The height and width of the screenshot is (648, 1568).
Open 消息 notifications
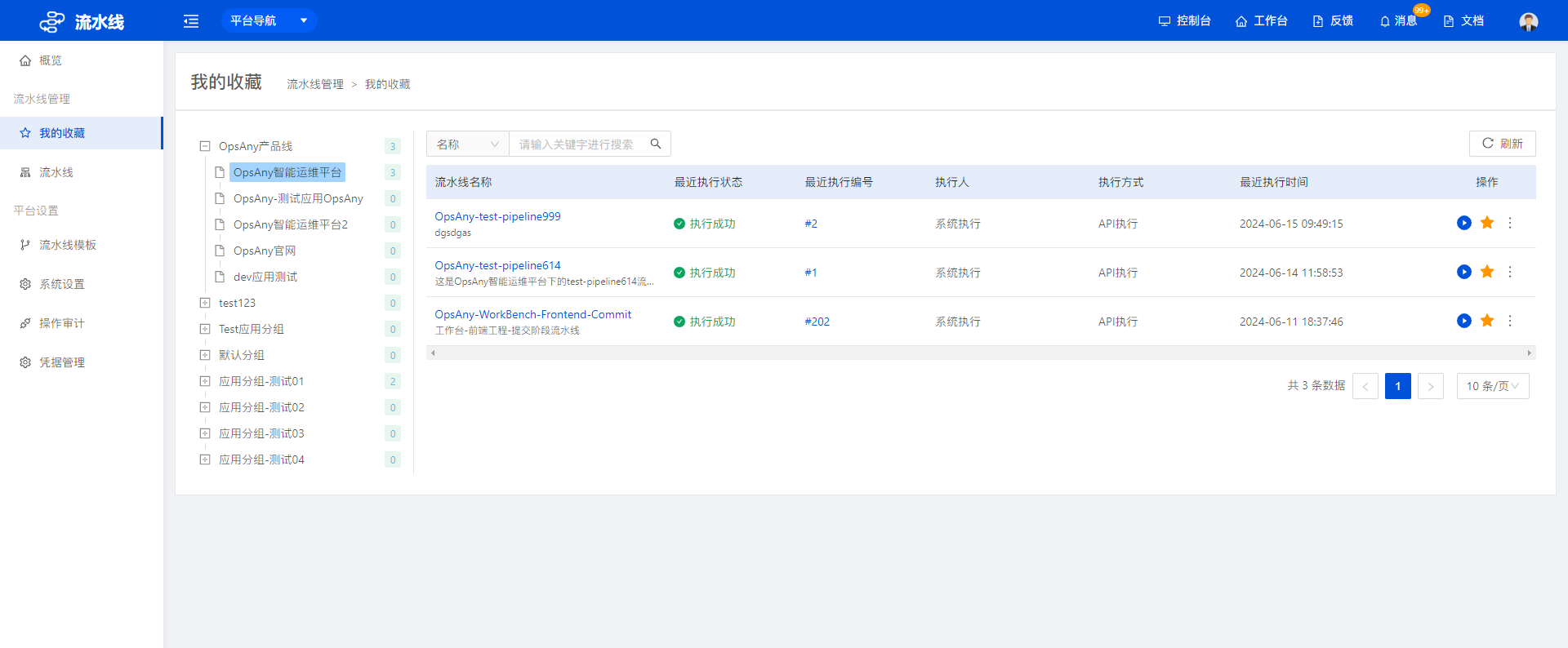1398,20
